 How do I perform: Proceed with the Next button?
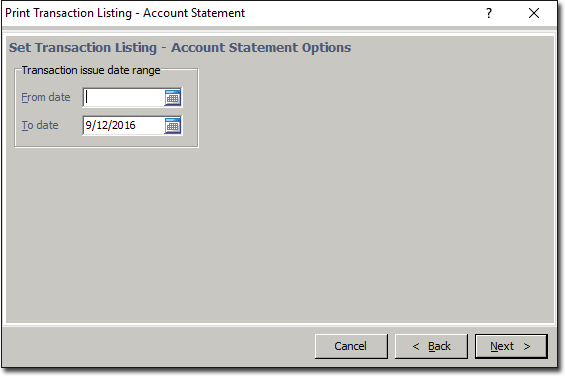pyautogui.click(x=511, y=346)
